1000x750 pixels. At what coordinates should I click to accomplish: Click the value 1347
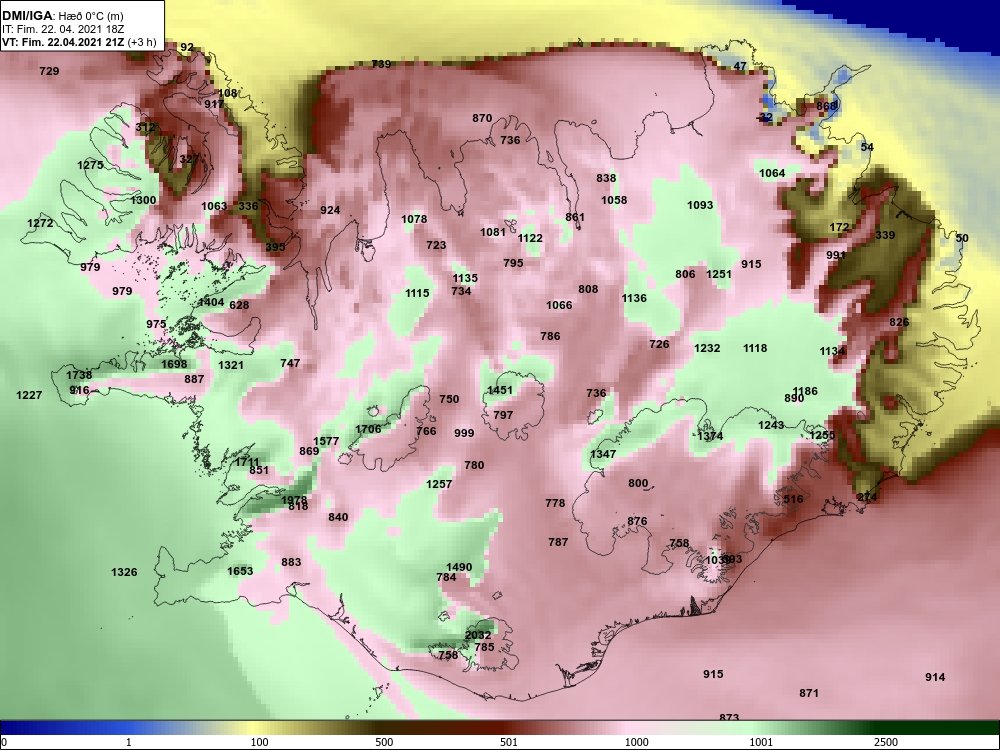pyautogui.click(x=603, y=454)
